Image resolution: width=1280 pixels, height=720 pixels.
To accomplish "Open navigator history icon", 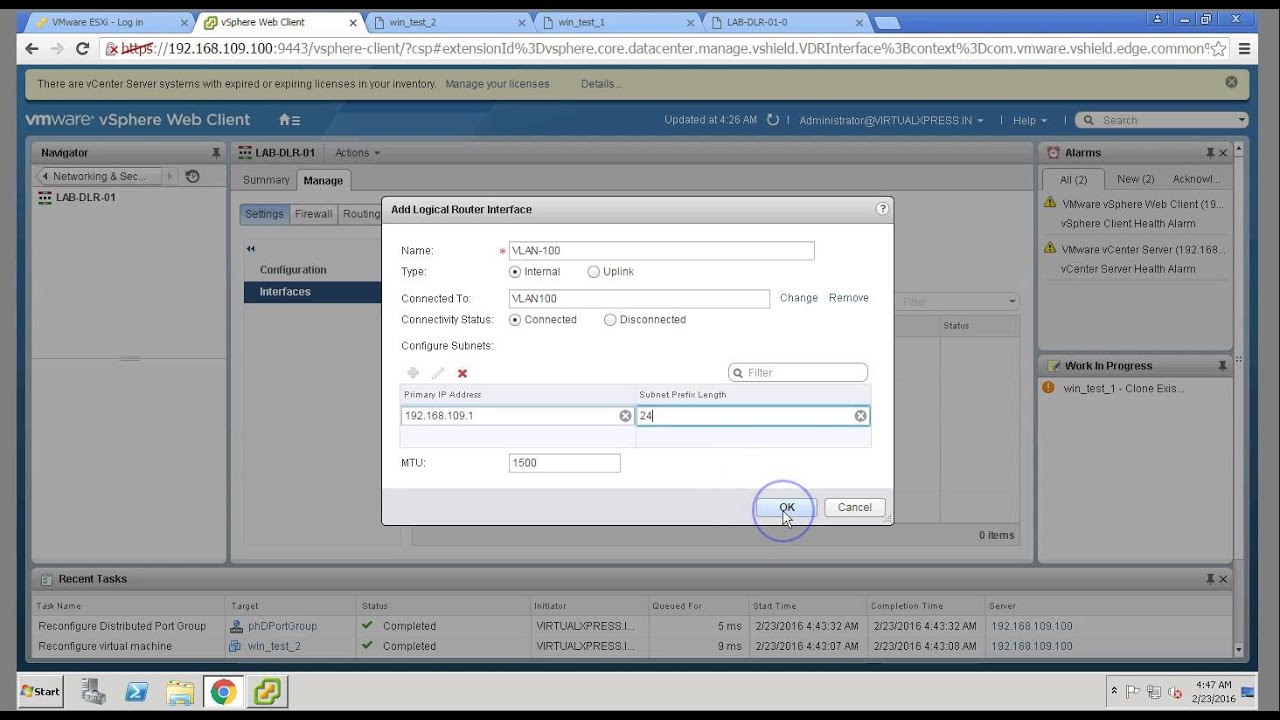I will [x=193, y=176].
